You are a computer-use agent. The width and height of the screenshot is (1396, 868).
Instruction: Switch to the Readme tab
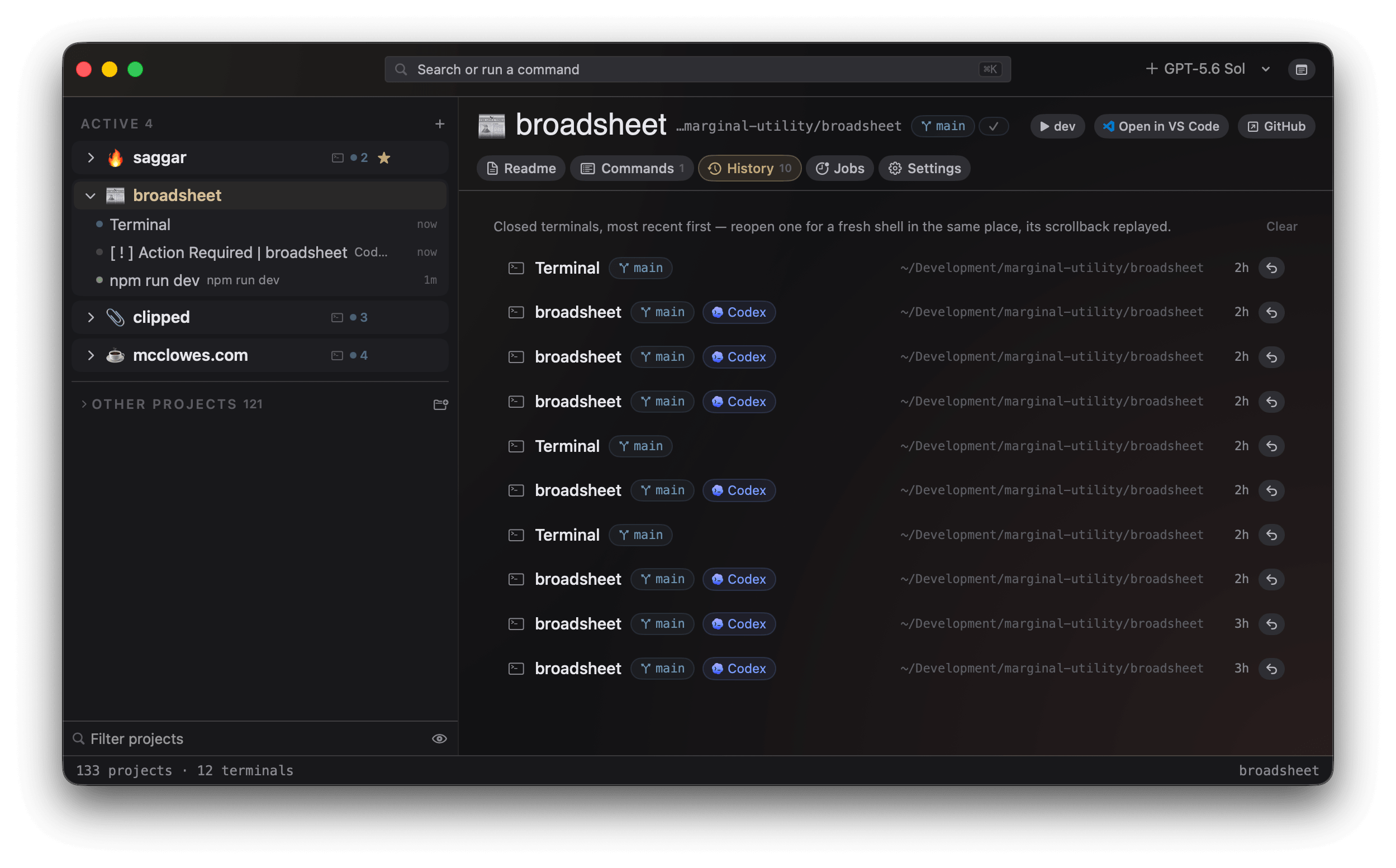click(521, 168)
